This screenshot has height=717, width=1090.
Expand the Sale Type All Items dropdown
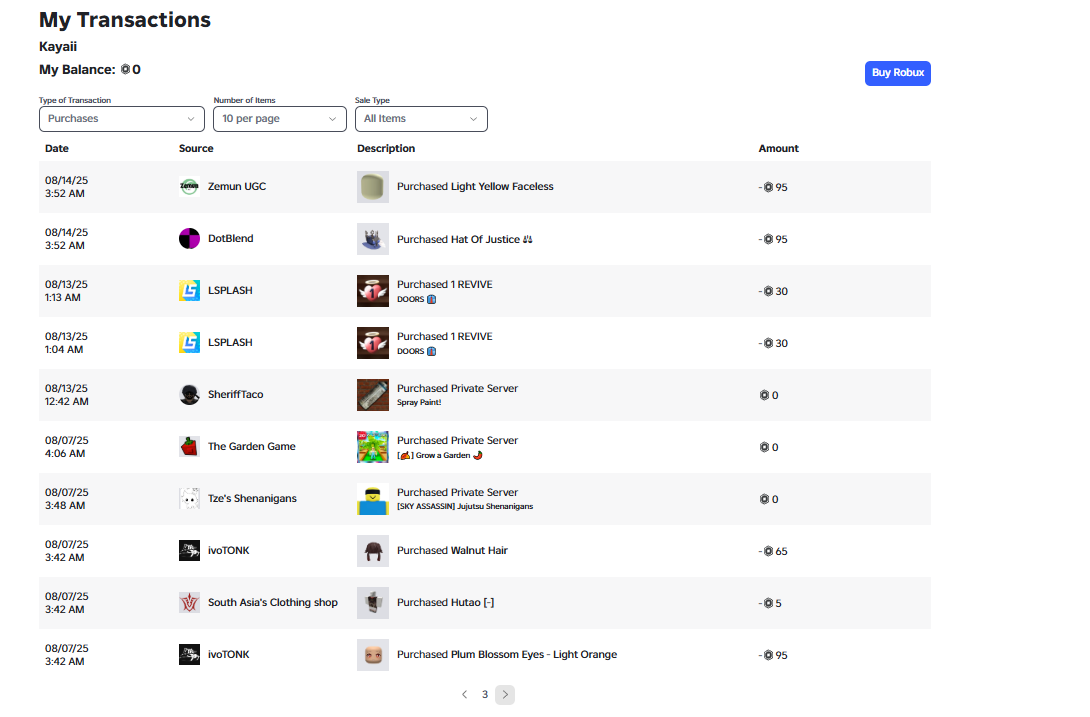[421, 119]
